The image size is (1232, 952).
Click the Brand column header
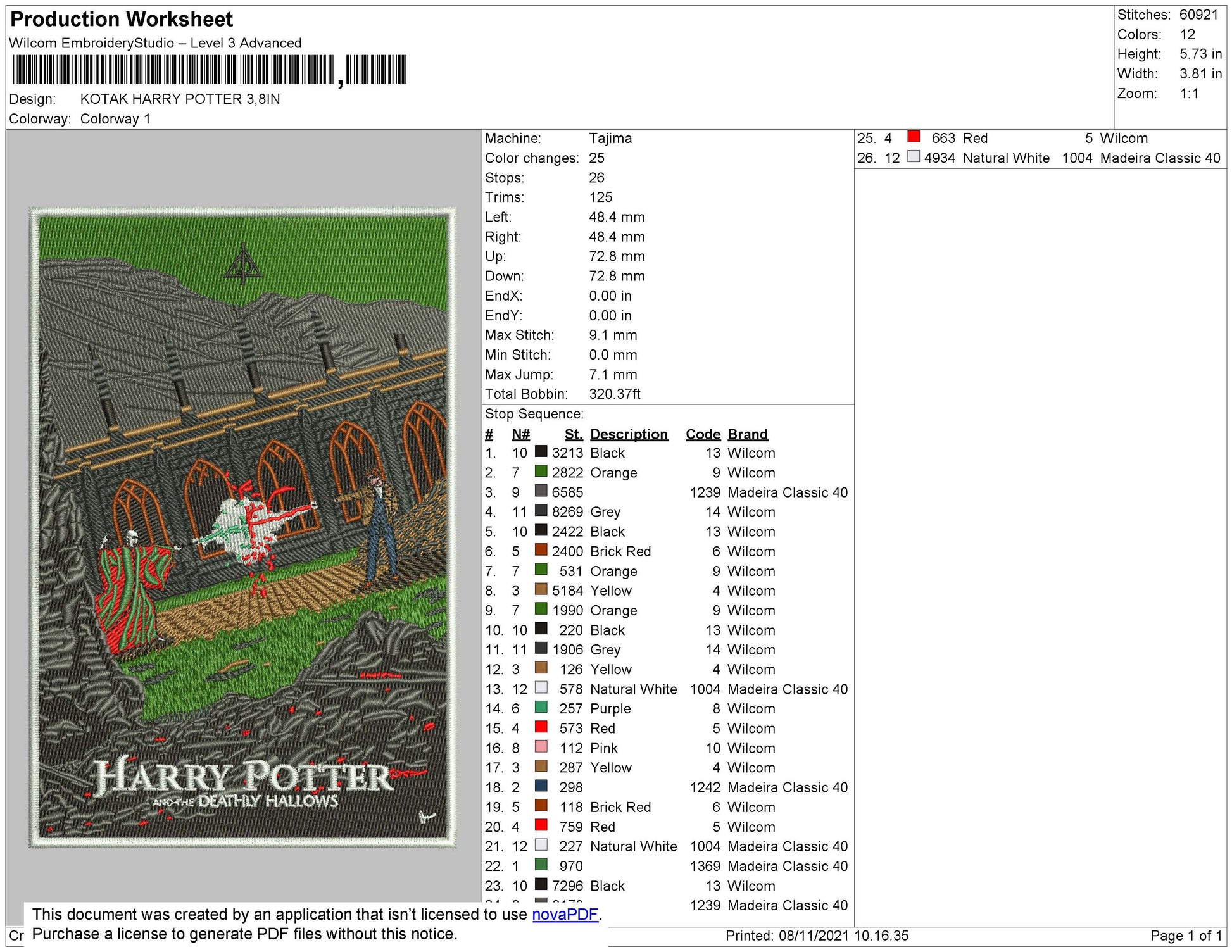point(747,434)
